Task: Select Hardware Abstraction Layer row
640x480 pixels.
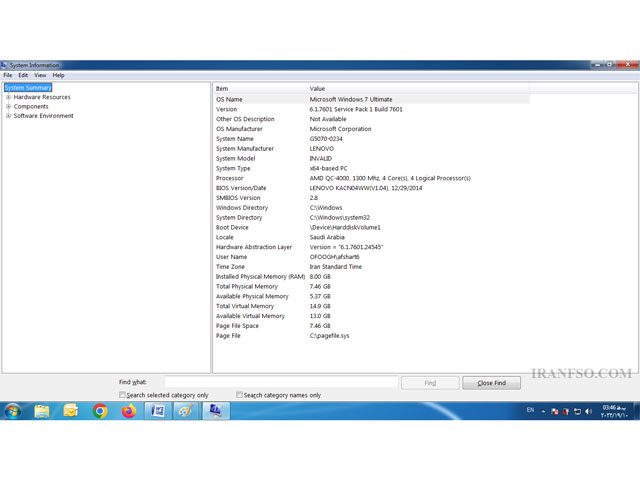Action: point(371,247)
